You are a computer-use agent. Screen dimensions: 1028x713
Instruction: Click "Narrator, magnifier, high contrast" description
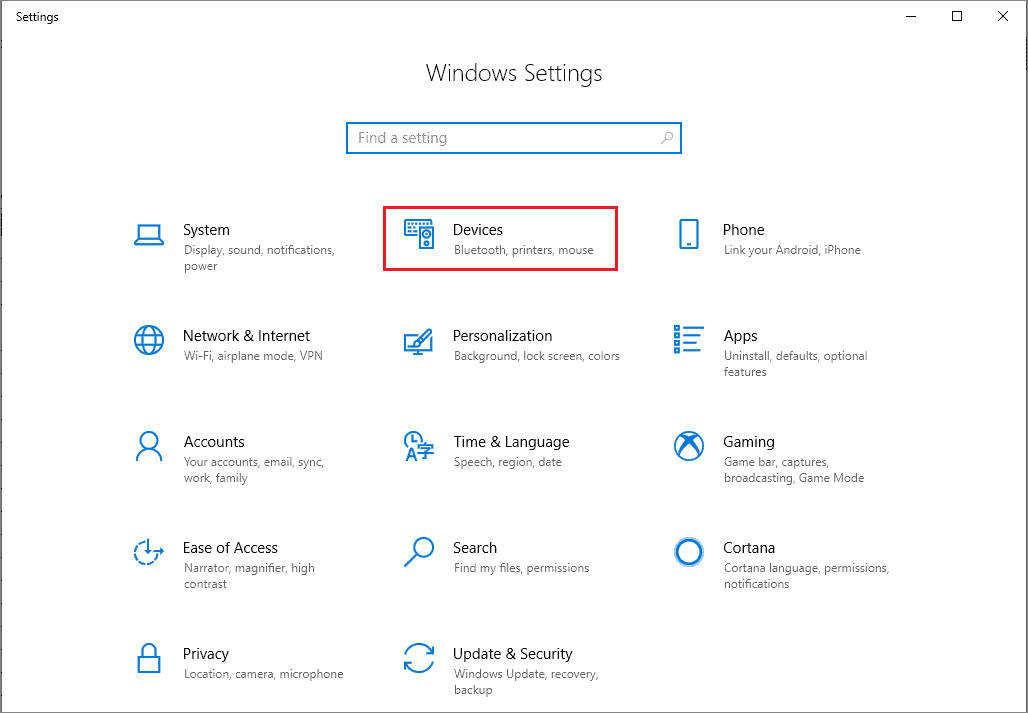point(249,576)
